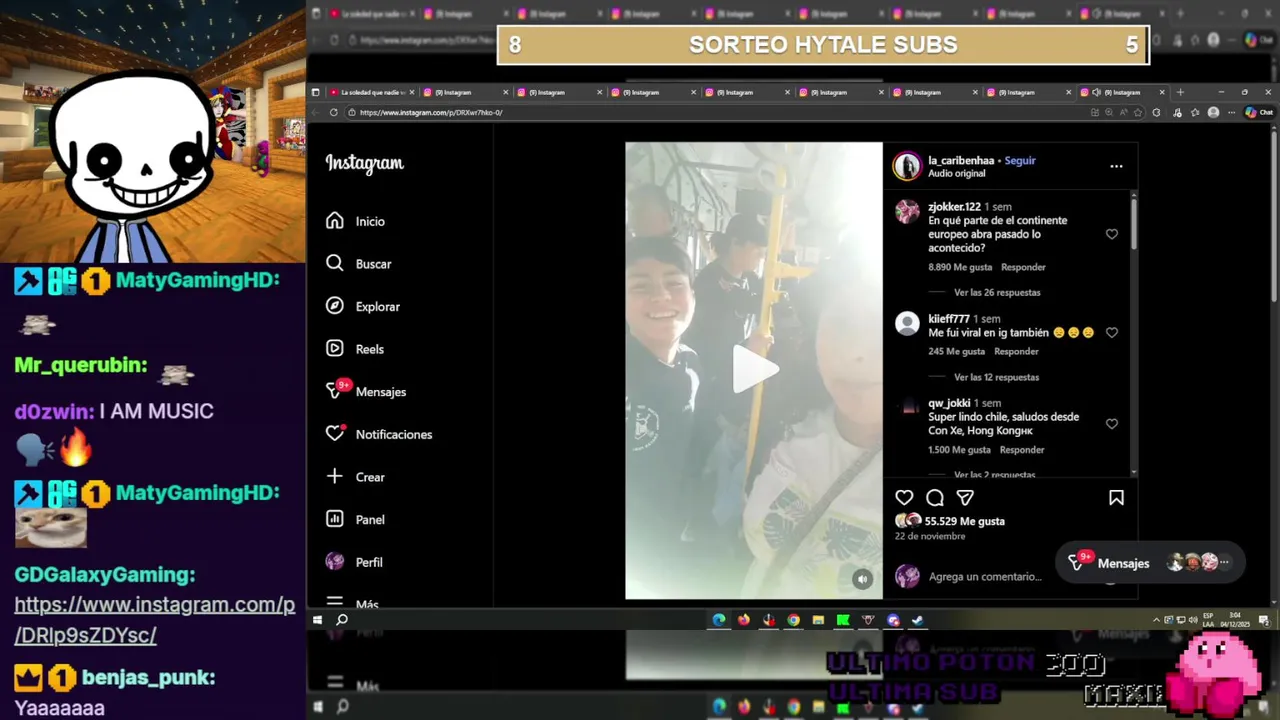Open the Copilot Chat button in the browser
The height and width of the screenshot is (720, 1280).
1258,112
